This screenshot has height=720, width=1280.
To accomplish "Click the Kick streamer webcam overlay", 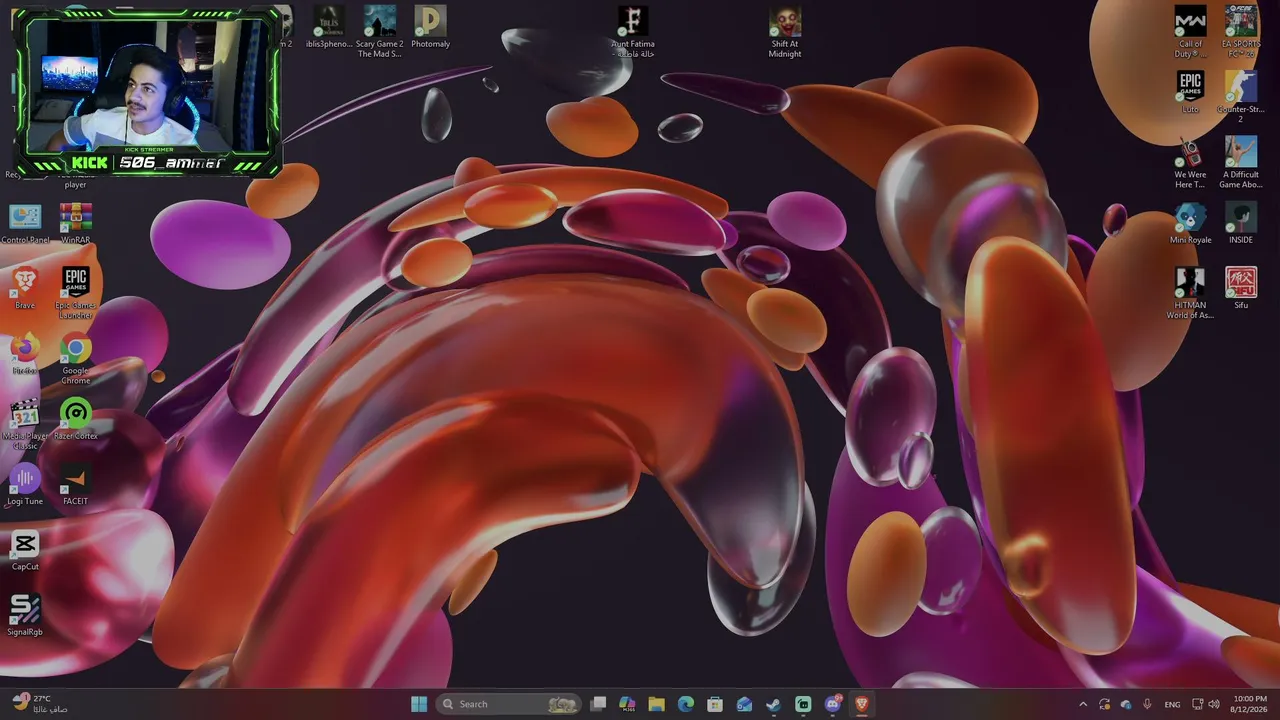I will coord(146,92).
